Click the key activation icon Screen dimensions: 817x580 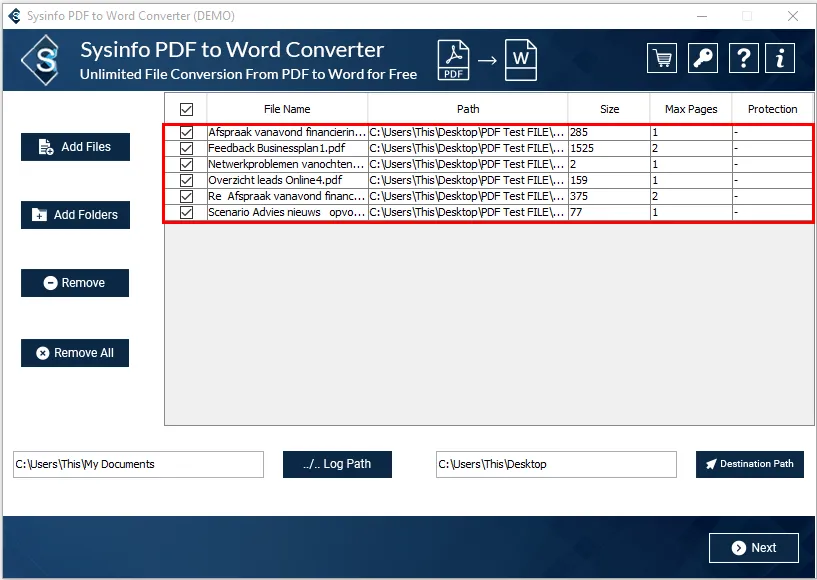[703, 58]
